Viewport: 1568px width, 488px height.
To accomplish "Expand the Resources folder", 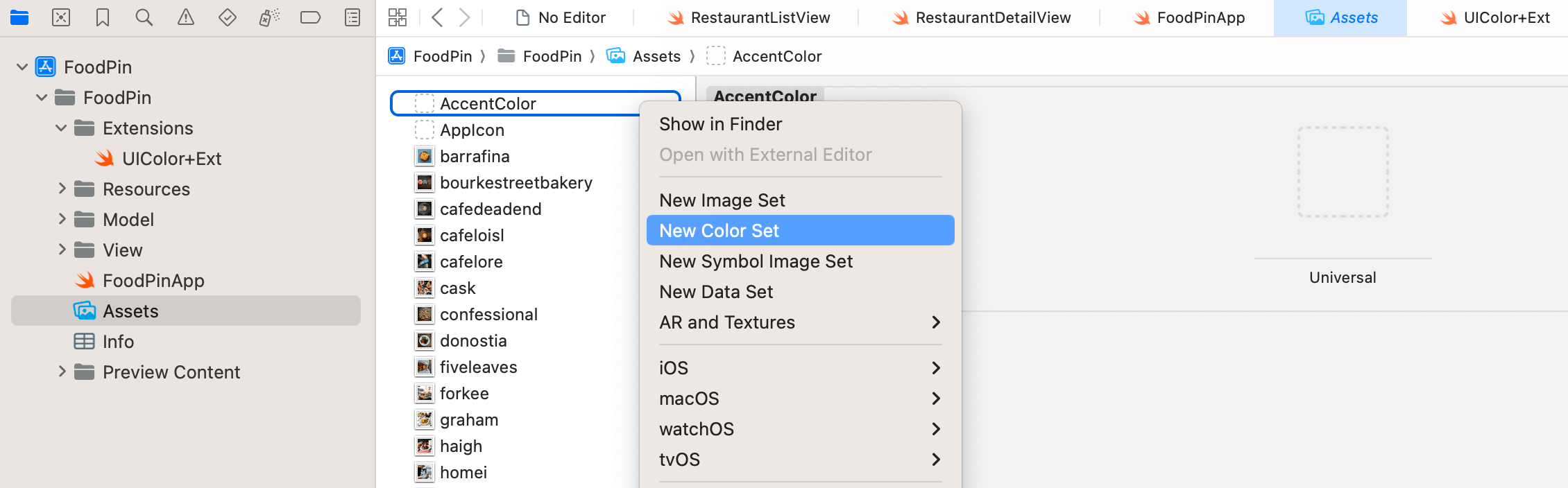I will (x=61, y=189).
